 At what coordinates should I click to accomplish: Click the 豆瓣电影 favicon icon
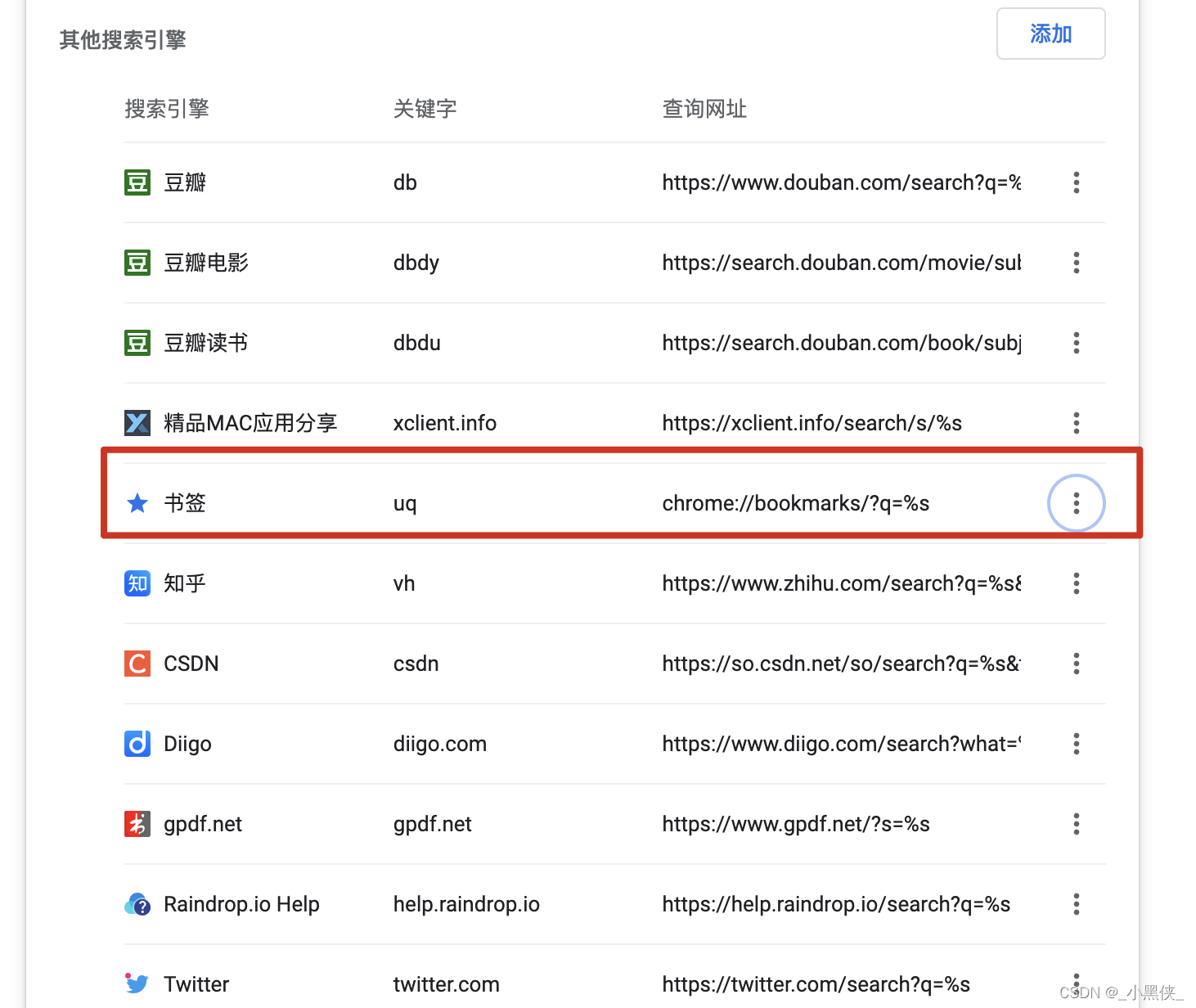137,263
